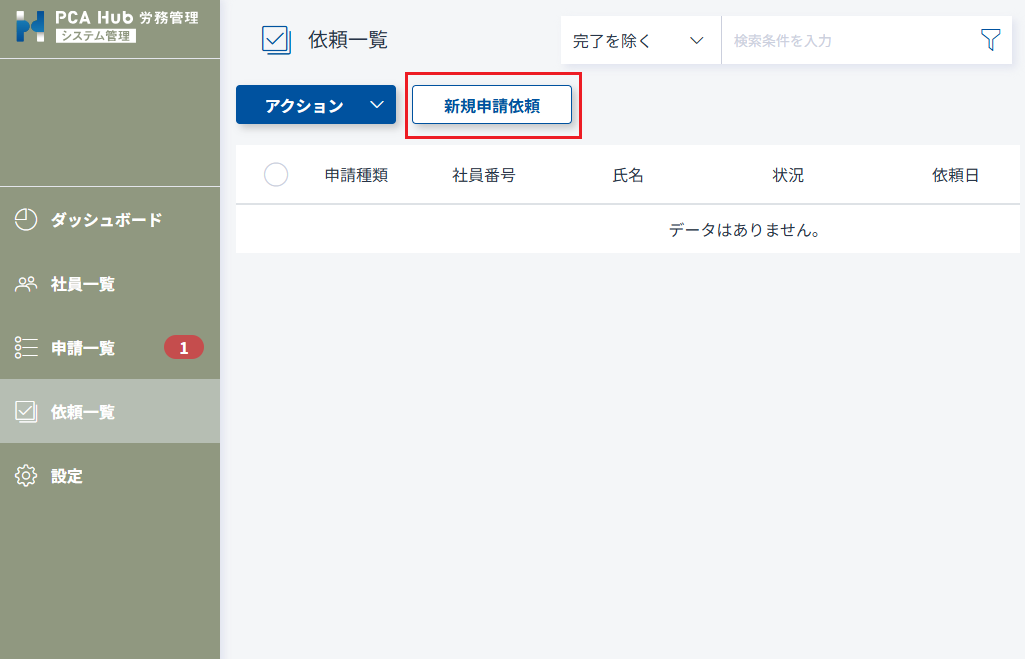Open the filter funnel icon
The height and width of the screenshot is (659, 1025).
click(x=990, y=40)
